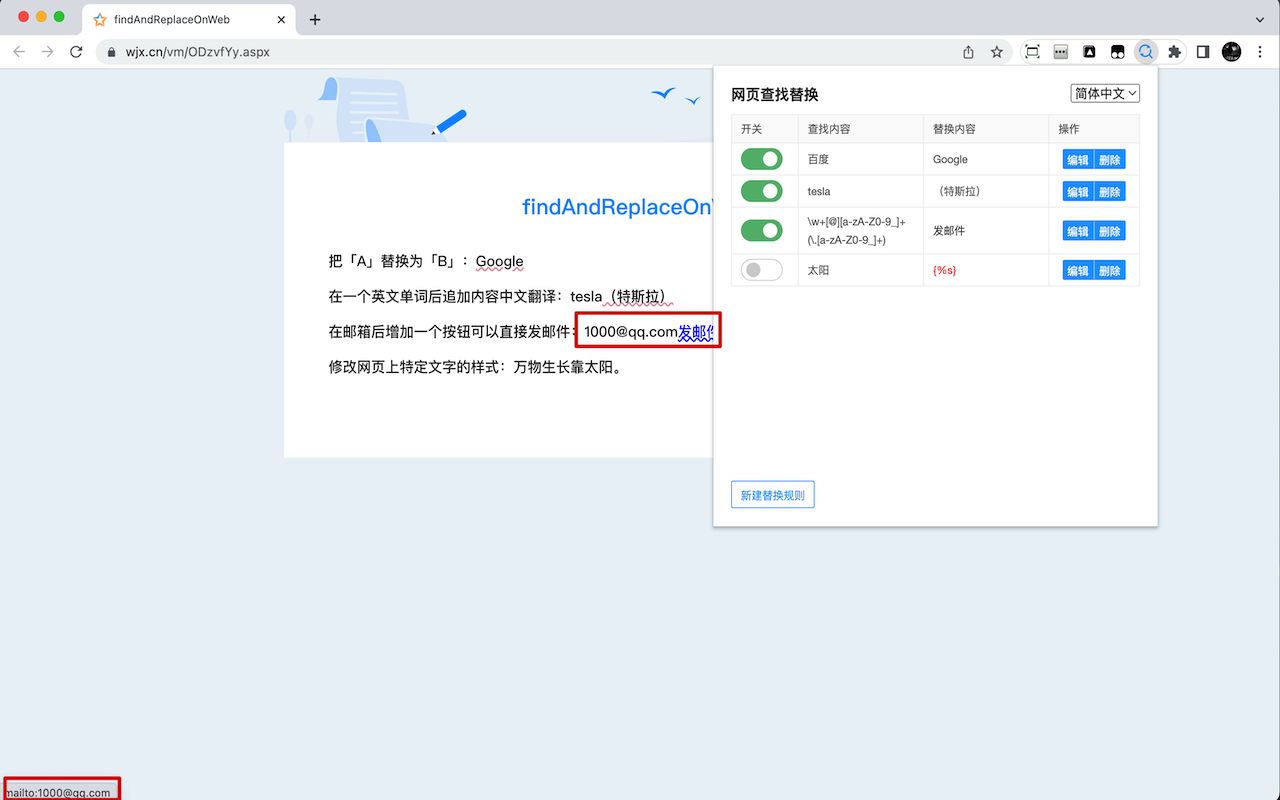
Task: Click the 新建替换规则 button
Action: 772,494
